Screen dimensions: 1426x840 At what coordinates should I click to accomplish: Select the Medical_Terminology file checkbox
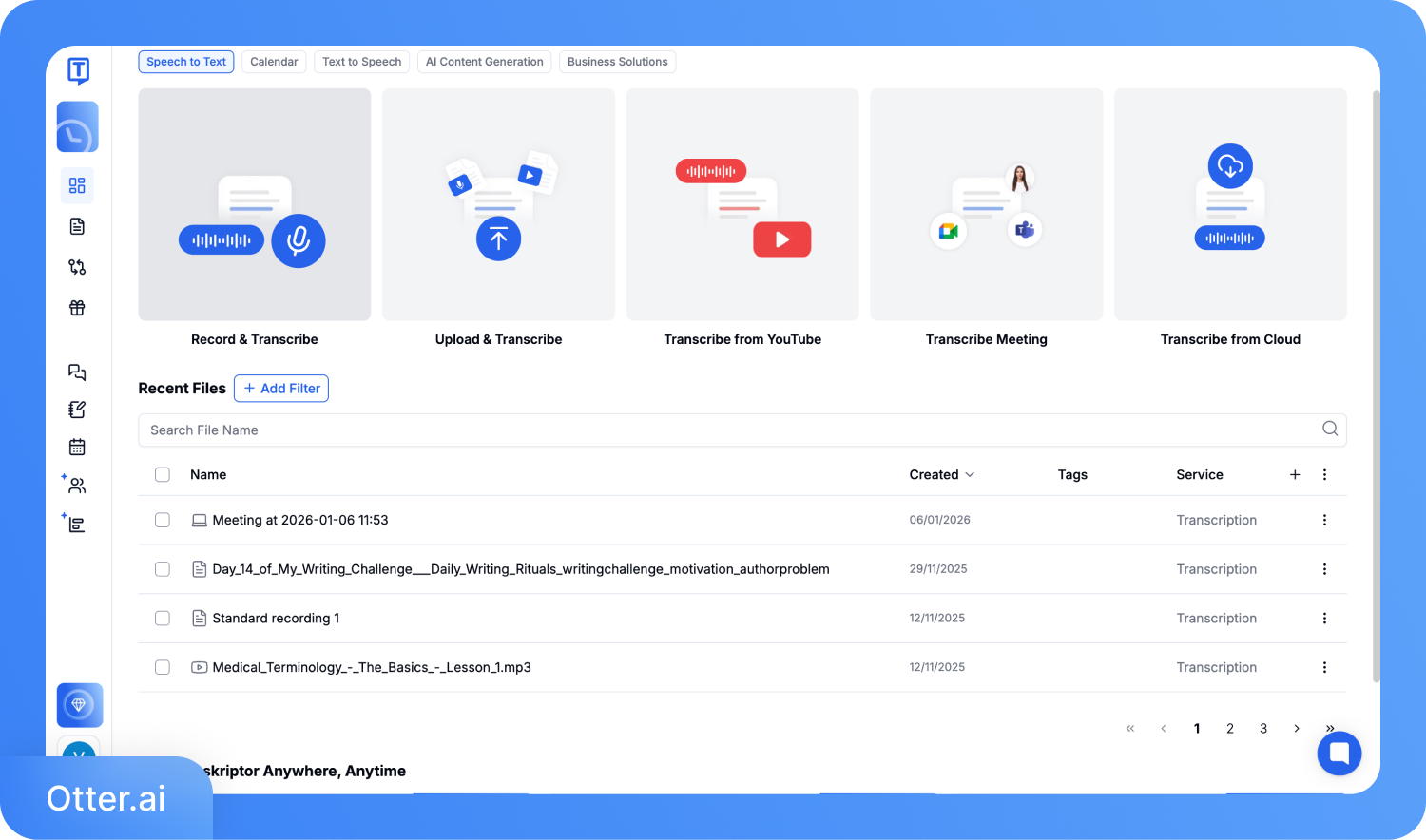163,667
